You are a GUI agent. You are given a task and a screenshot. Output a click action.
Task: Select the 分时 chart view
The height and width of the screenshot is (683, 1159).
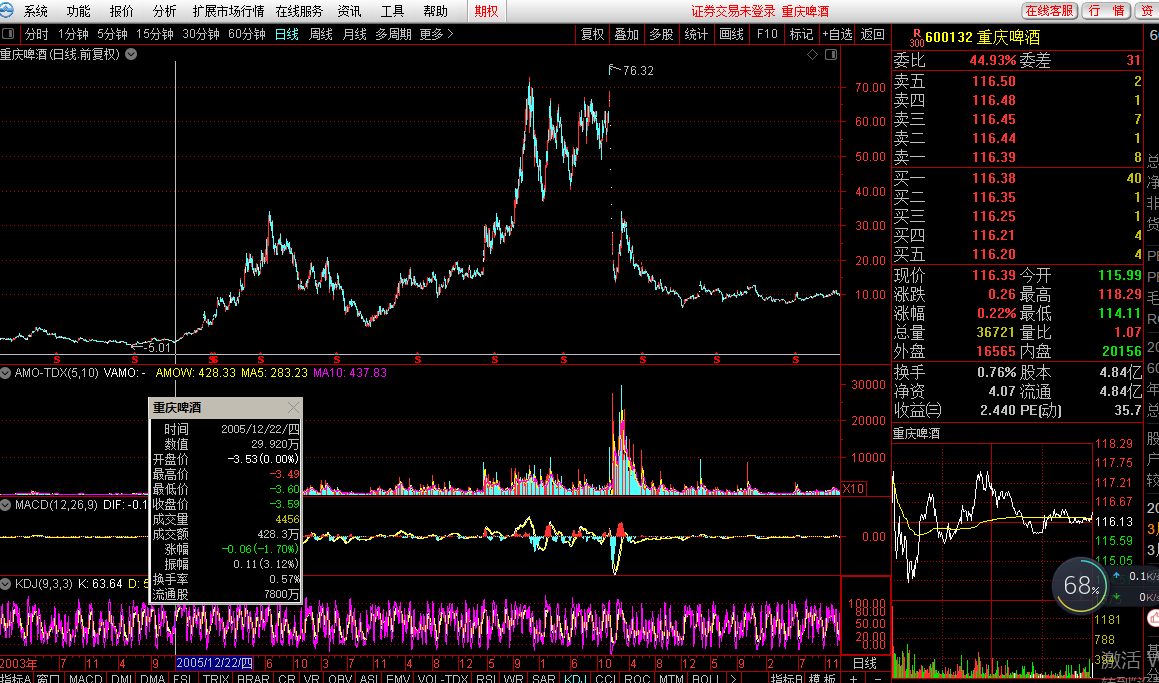point(36,34)
